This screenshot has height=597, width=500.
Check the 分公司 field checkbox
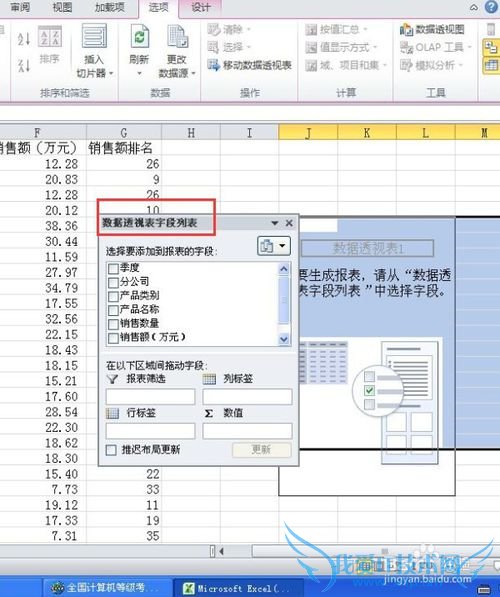pyautogui.click(x=113, y=283)
